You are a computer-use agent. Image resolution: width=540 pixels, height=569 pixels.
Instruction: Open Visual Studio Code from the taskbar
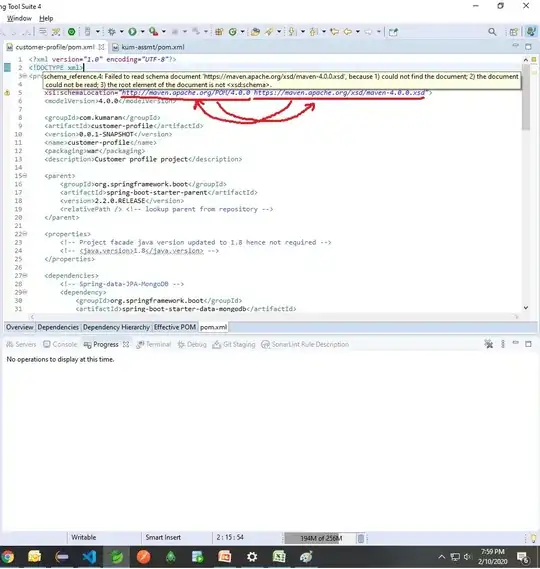click(x=89, y=557)
